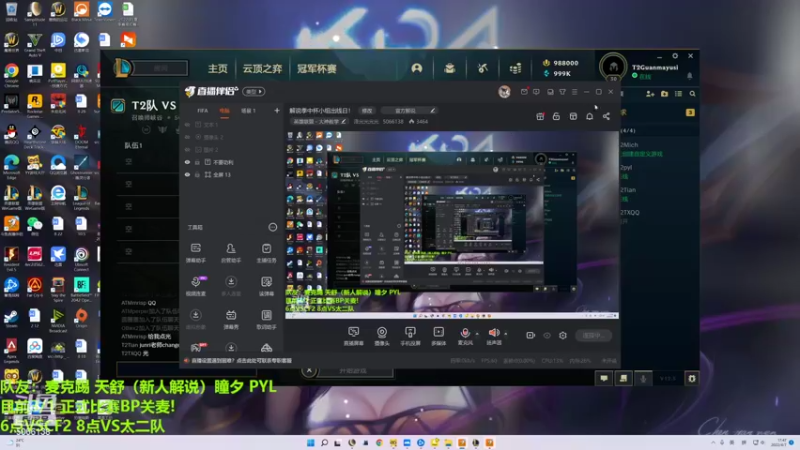Toggle visibility of the 图片 2 source
800x450 pixels.
(x=187, y=149)
